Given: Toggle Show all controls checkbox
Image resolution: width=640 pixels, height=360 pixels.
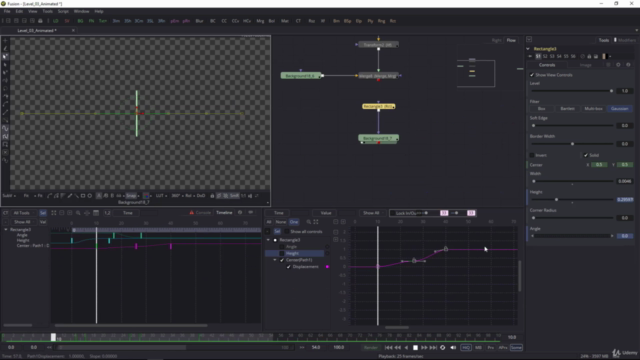Looking at the screenshot, I should (287, 231).
